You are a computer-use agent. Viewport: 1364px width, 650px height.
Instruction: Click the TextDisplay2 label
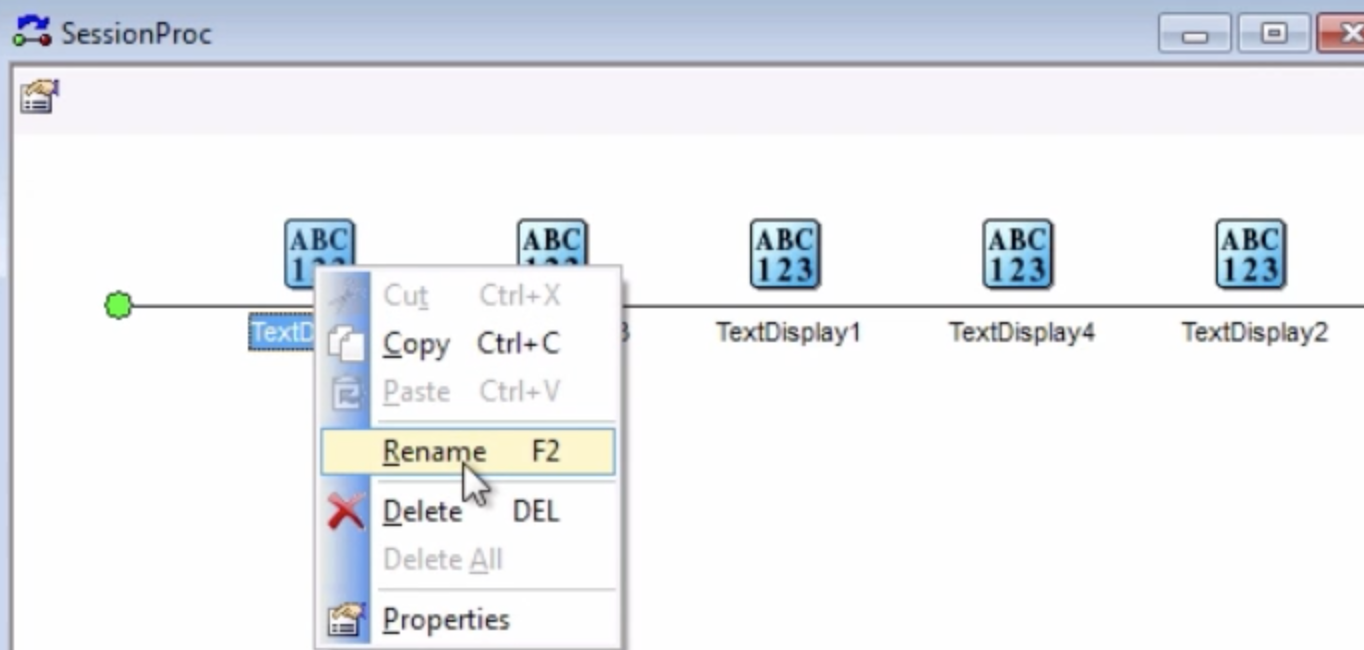(x=1254, y=332)
